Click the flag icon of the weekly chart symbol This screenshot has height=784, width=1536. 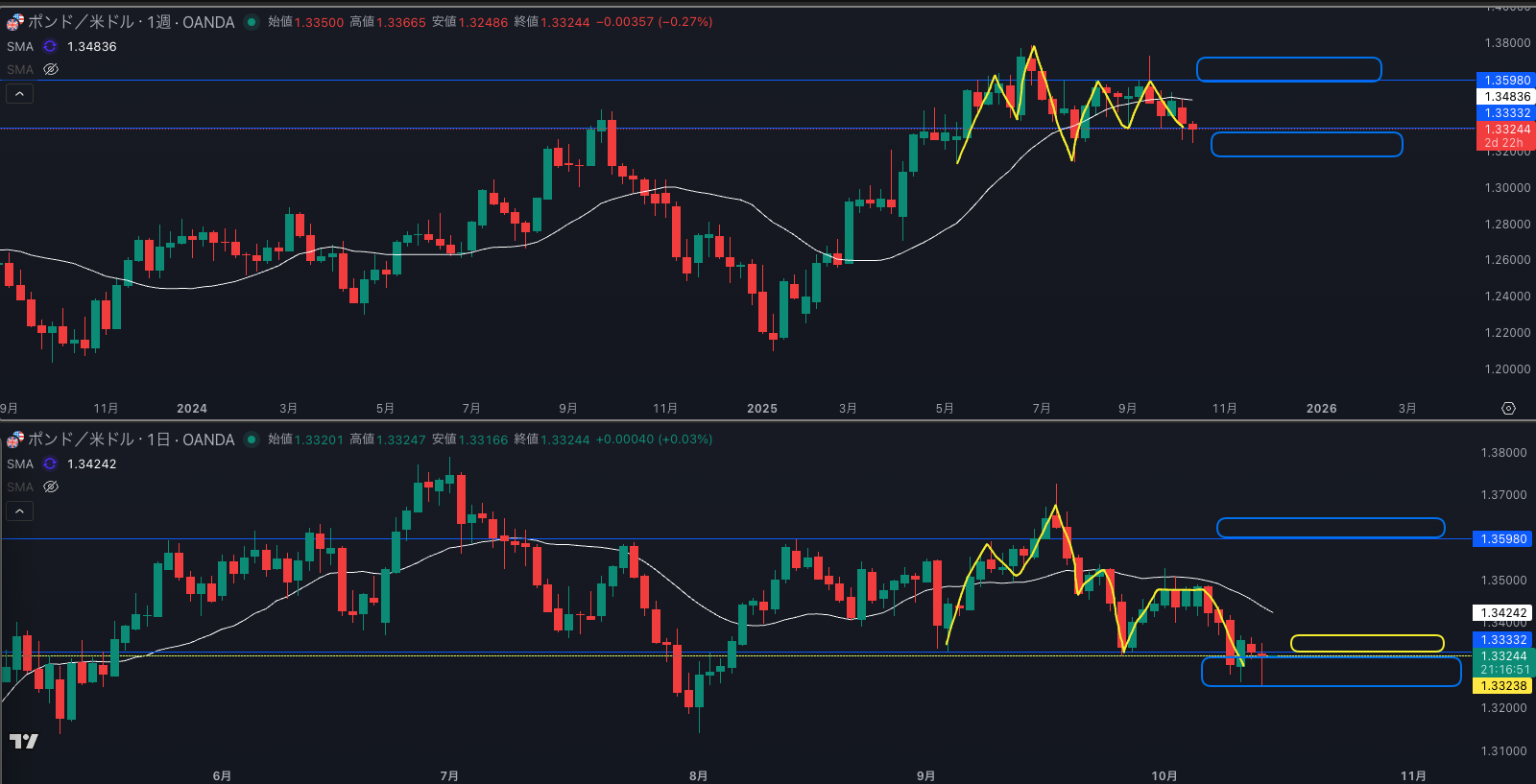click(15, 22)
